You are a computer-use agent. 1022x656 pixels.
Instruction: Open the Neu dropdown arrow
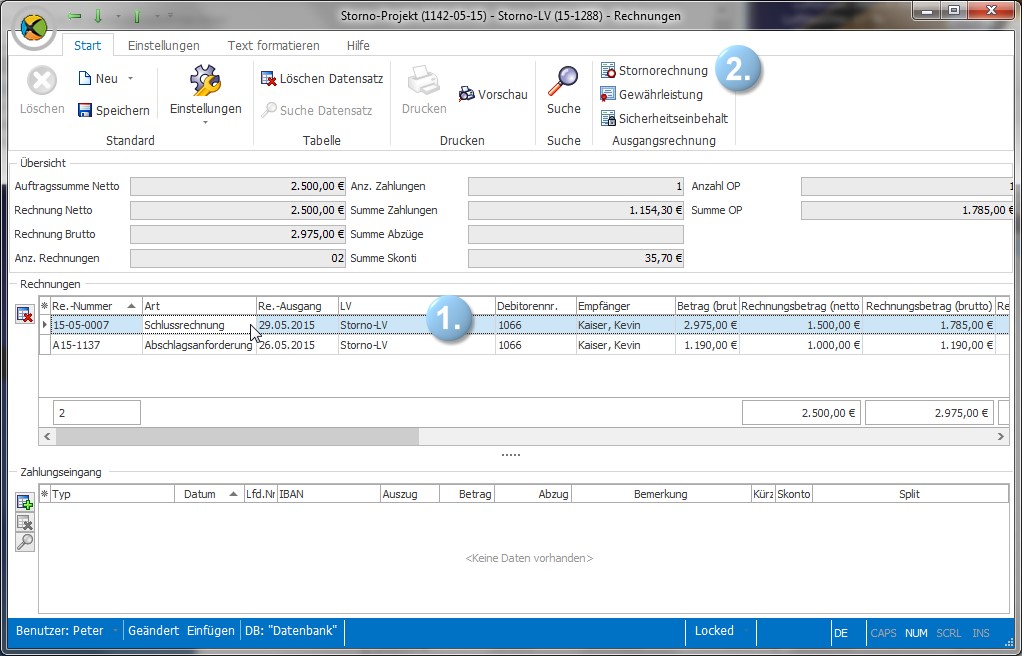pyautogui.click(x=130, y=78)
